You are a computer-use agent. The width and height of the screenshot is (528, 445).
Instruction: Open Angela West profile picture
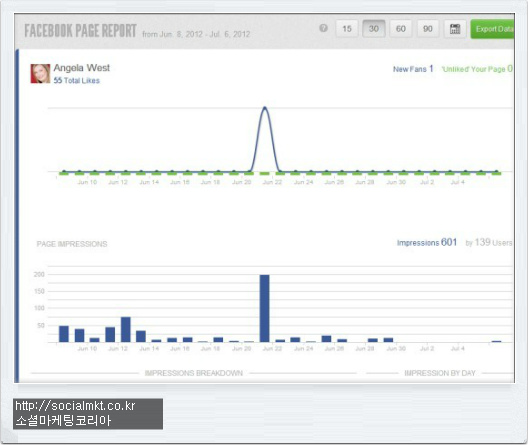40,73
